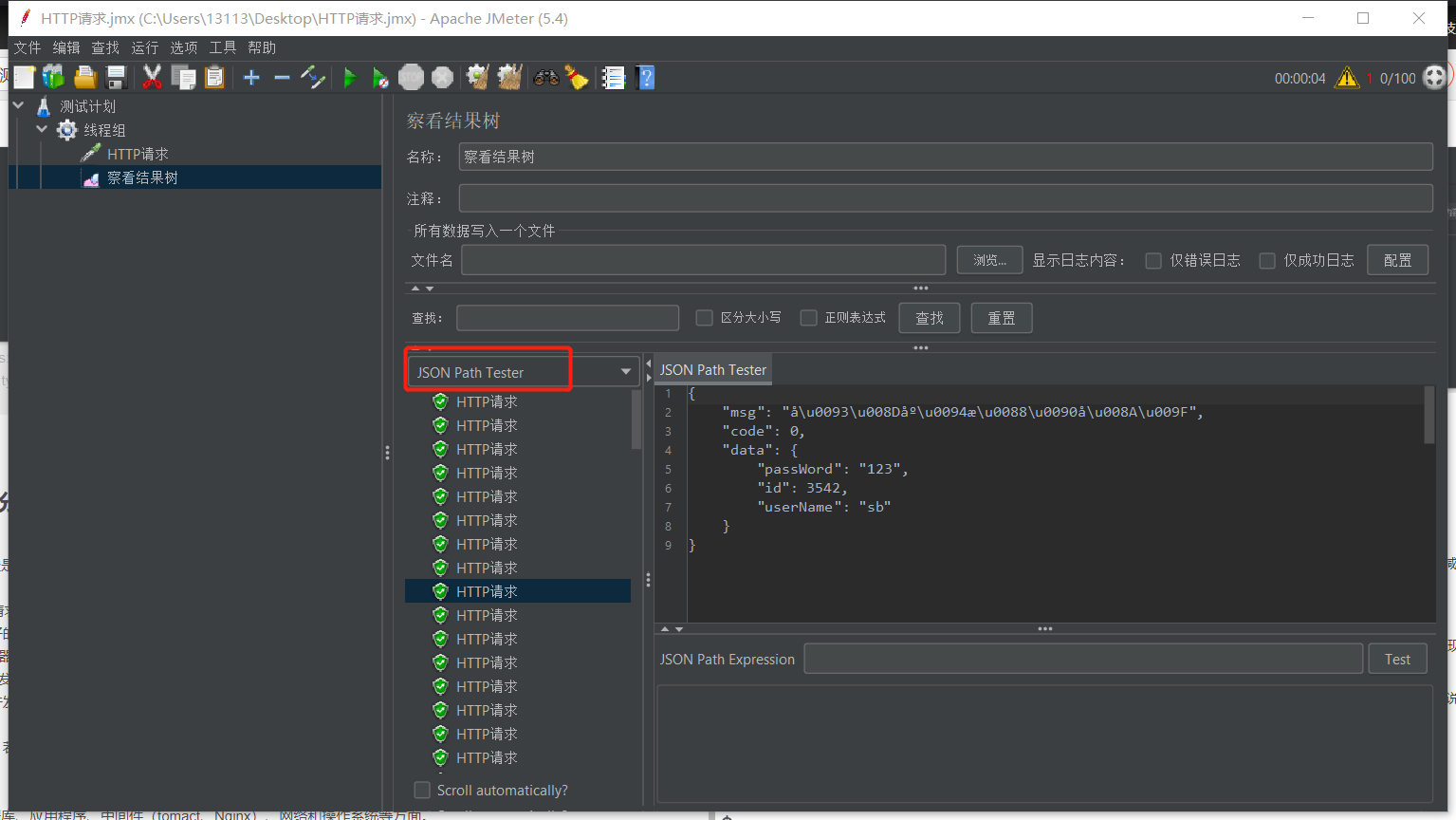This screenshot has height=820, width=1456.
Task: Click the Toggle enable/disable toolbar icon
Action: tap(313, 78)
